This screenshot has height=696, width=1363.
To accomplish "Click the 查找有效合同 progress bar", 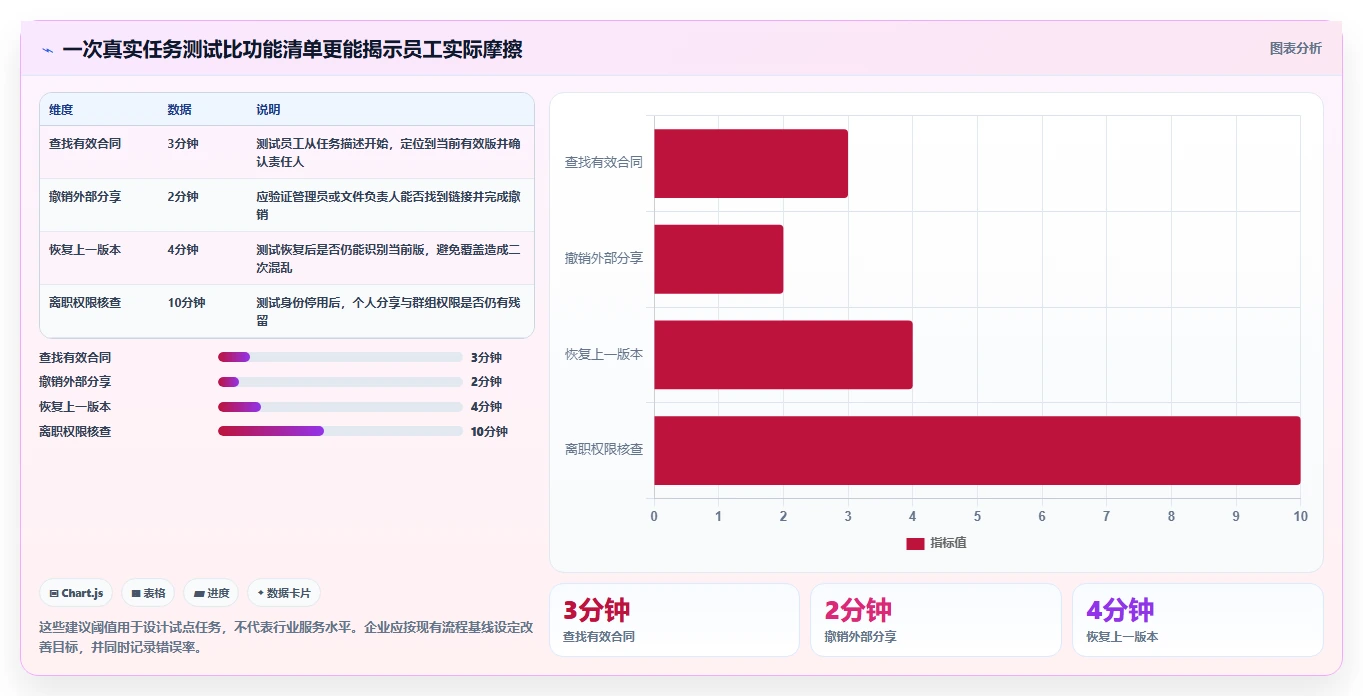I will [x=340, y=357].
